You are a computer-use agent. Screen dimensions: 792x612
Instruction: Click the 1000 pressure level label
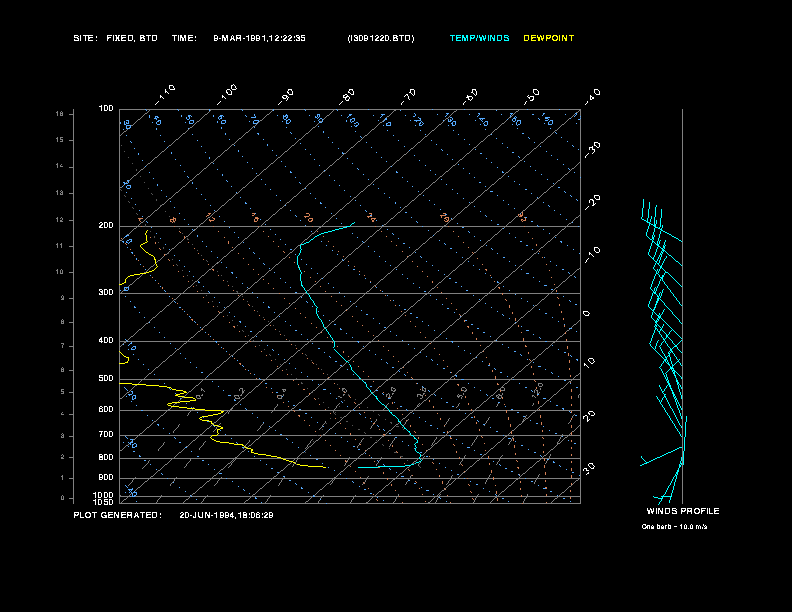(x=104, y=495)
